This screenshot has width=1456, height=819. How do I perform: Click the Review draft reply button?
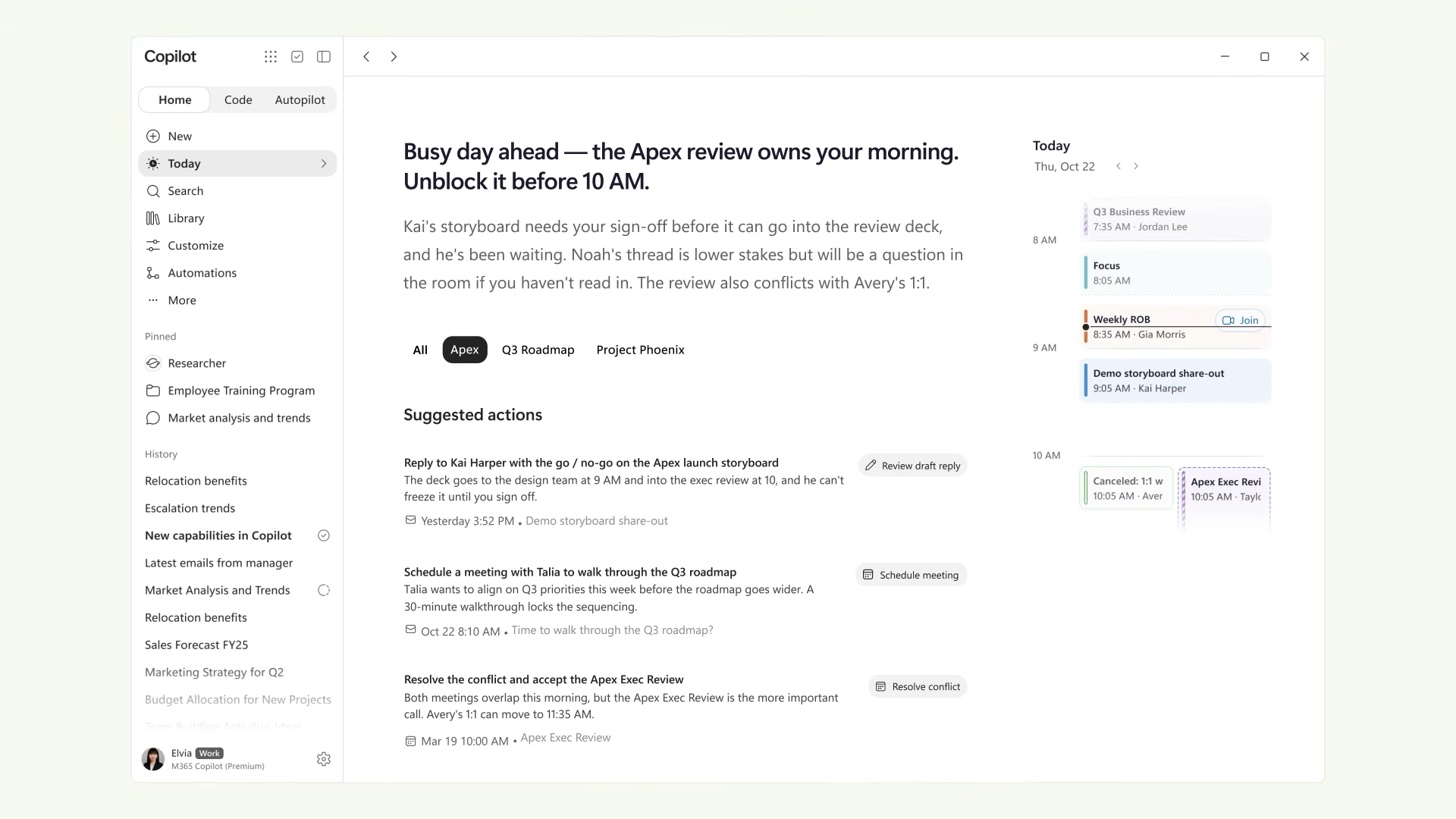pos(913,466)
